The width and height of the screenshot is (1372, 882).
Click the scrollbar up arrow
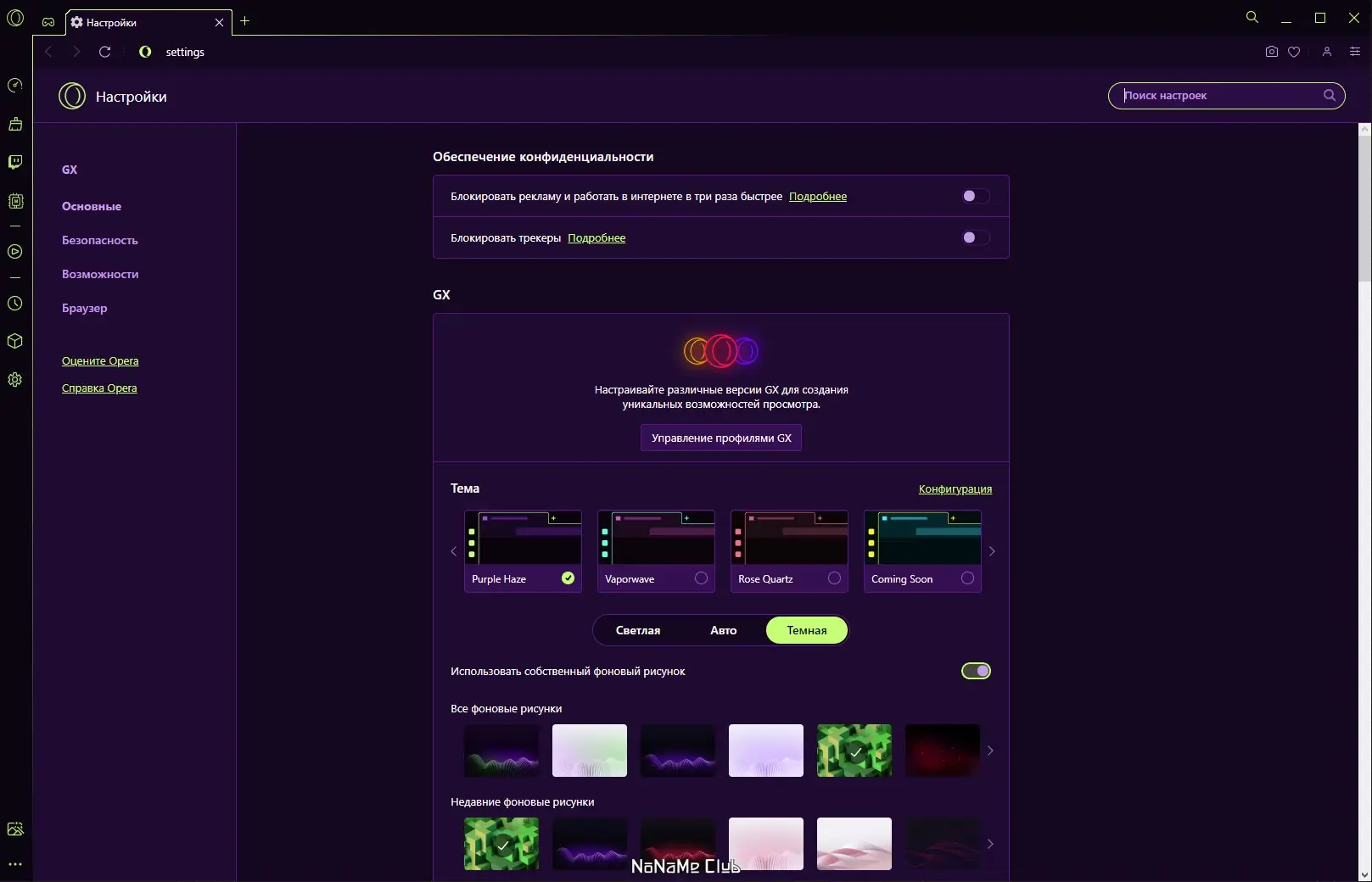[x=1364, y=130]
